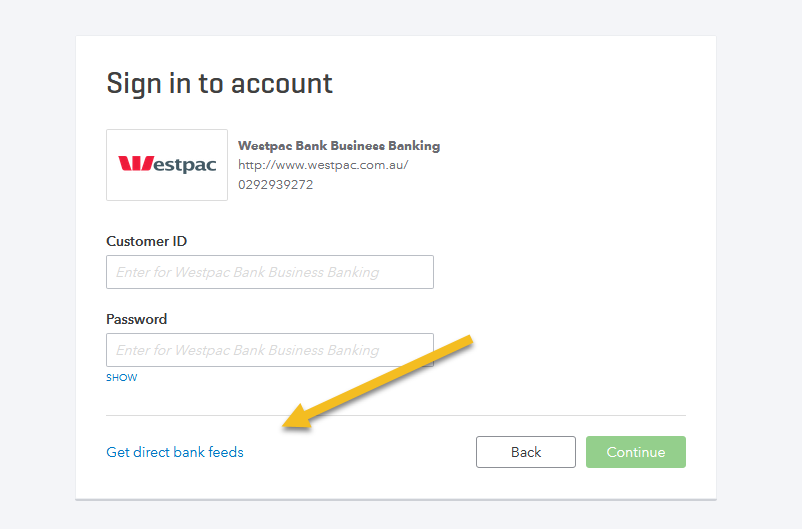The width and height of the screenshot is (802, 529).
Task: Click the westpac.com.au URL text
Action: tap(323, 165)
